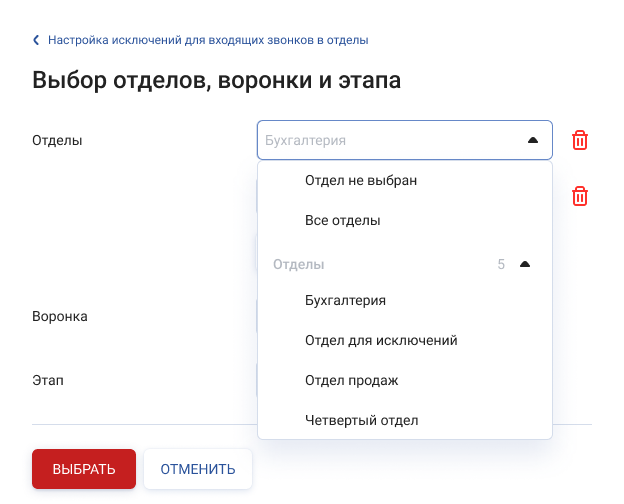Image resolution: width=624 pixels, height=504 pixels.
Task: Delete the Бухгалтерия department row via trash icon
Action: (x=580, y=140)
